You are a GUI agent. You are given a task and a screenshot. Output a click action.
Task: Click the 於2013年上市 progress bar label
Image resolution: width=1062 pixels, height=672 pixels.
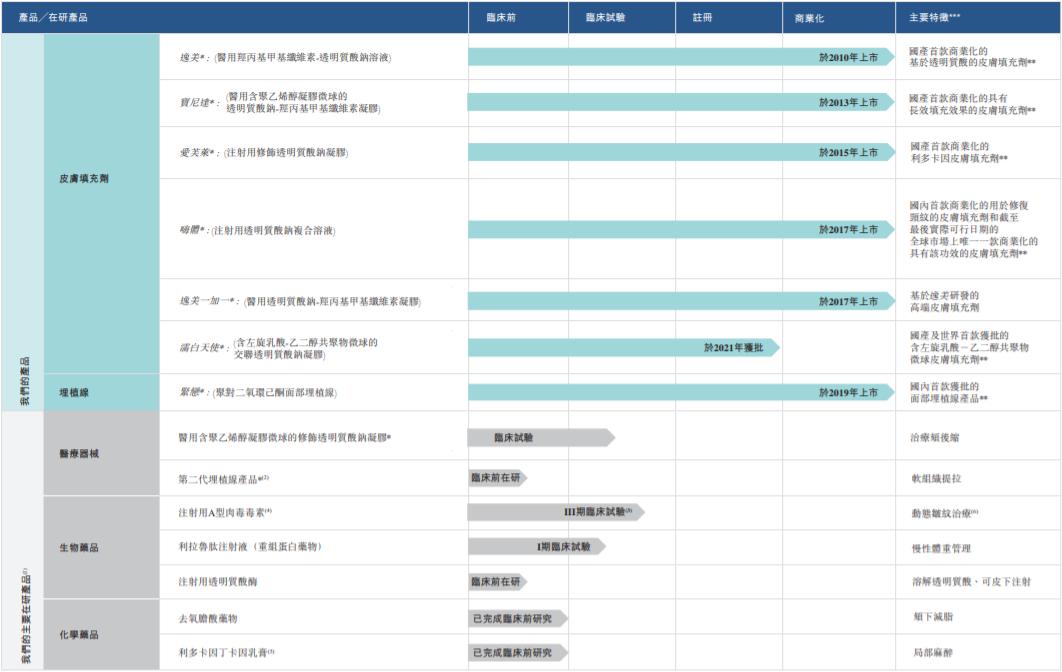coord(848,102)
